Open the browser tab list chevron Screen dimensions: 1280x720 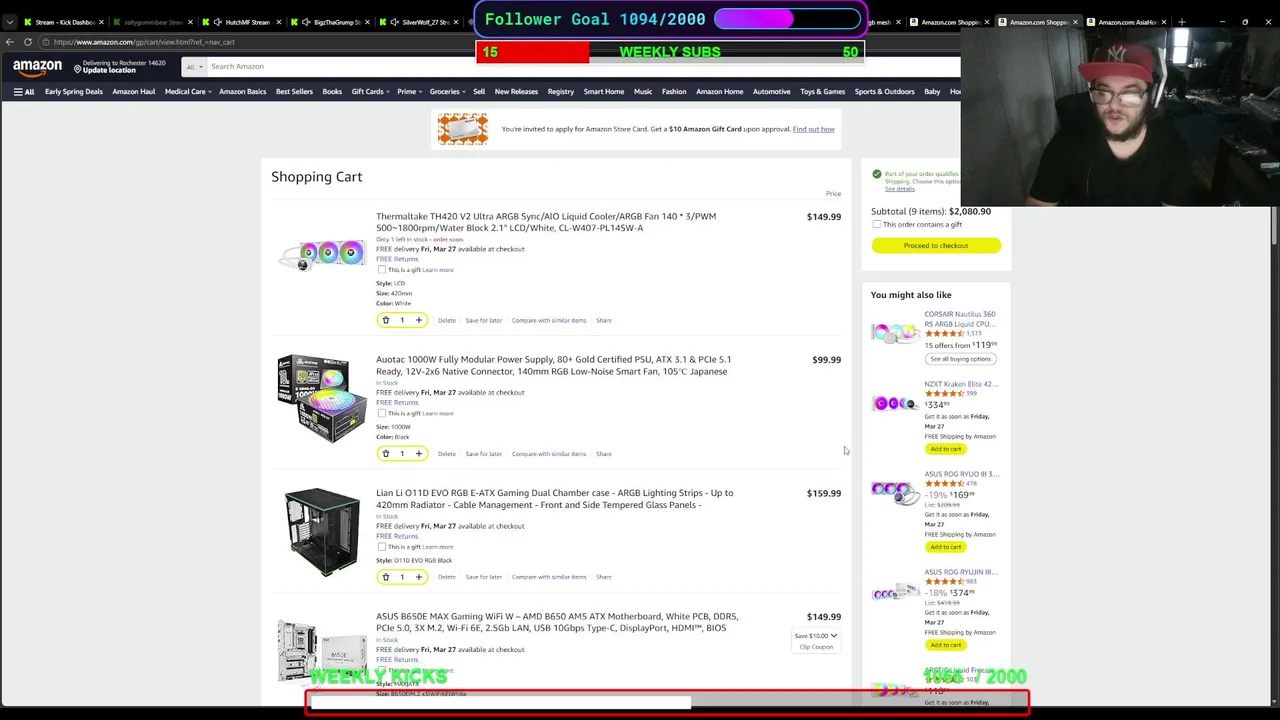pos(9,22)
